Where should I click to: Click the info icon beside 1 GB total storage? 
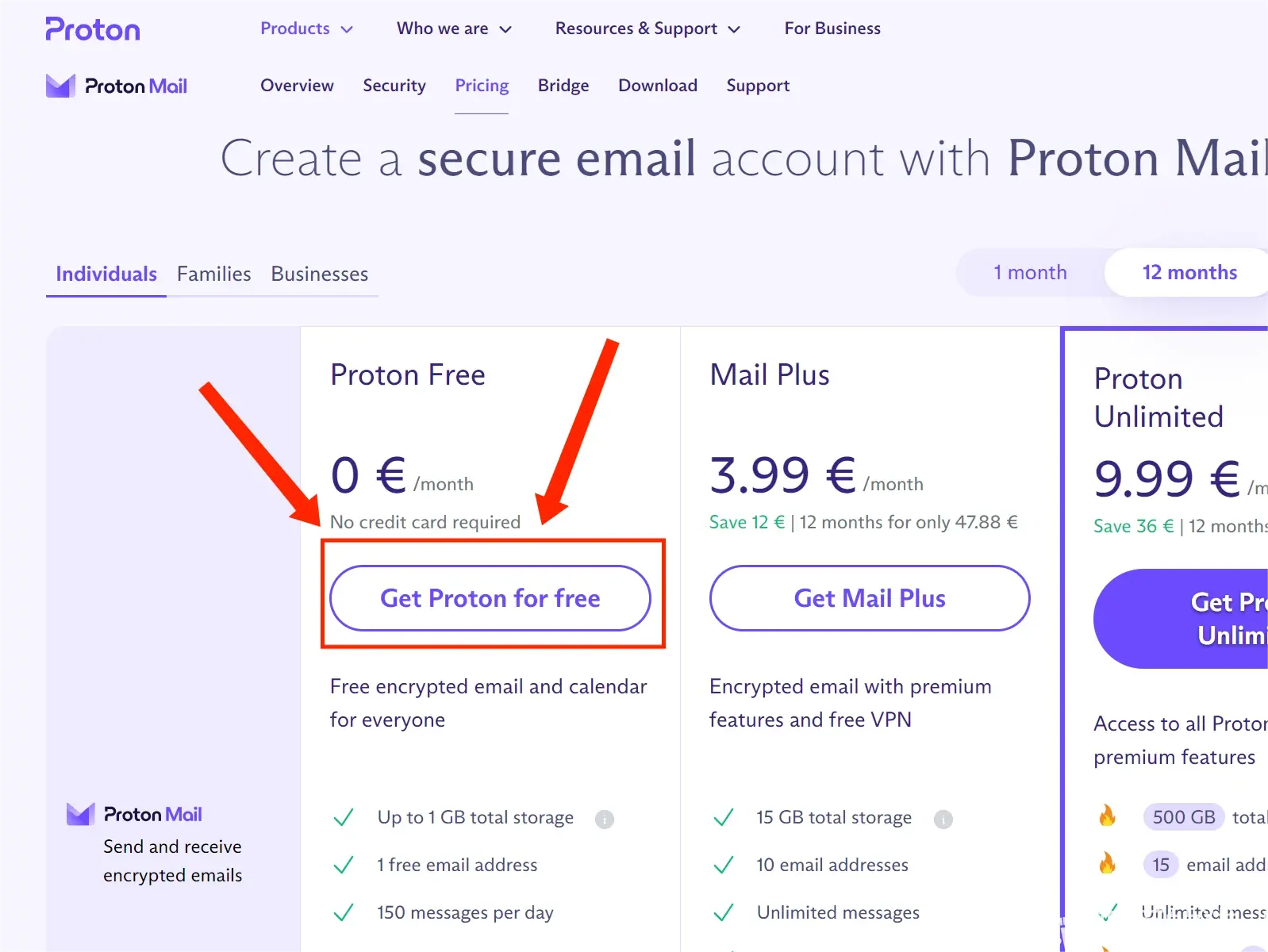pos(605,819)
